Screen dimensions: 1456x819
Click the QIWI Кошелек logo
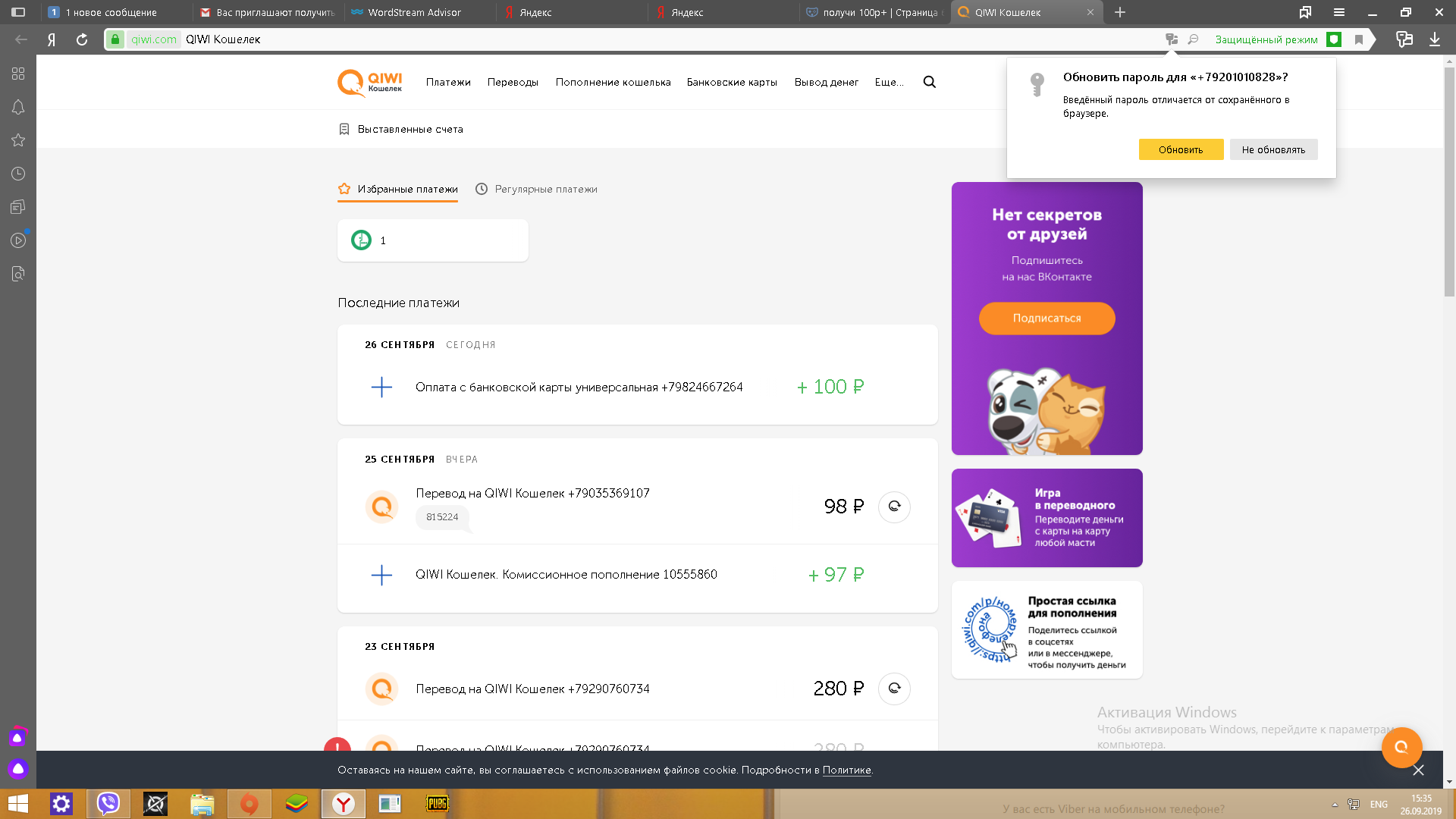(x=370, y=83)
